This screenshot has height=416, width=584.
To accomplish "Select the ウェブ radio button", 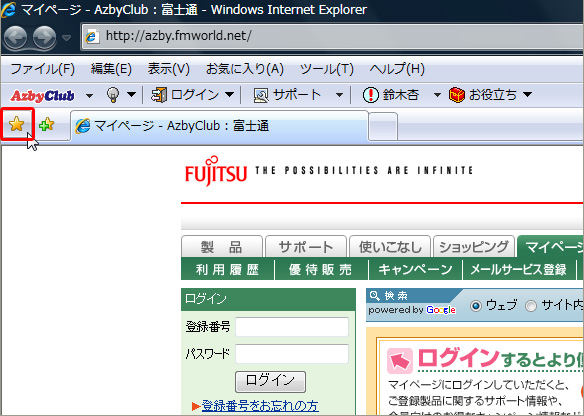I will click(x=476, y=306).
